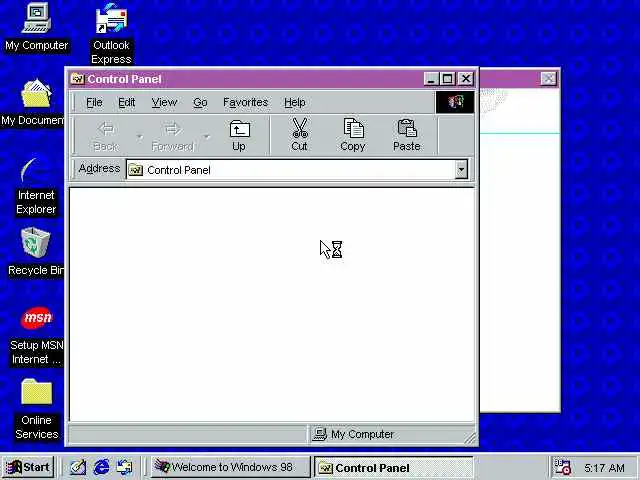Expand the Forward history dropdown arrow

[207, 136]
